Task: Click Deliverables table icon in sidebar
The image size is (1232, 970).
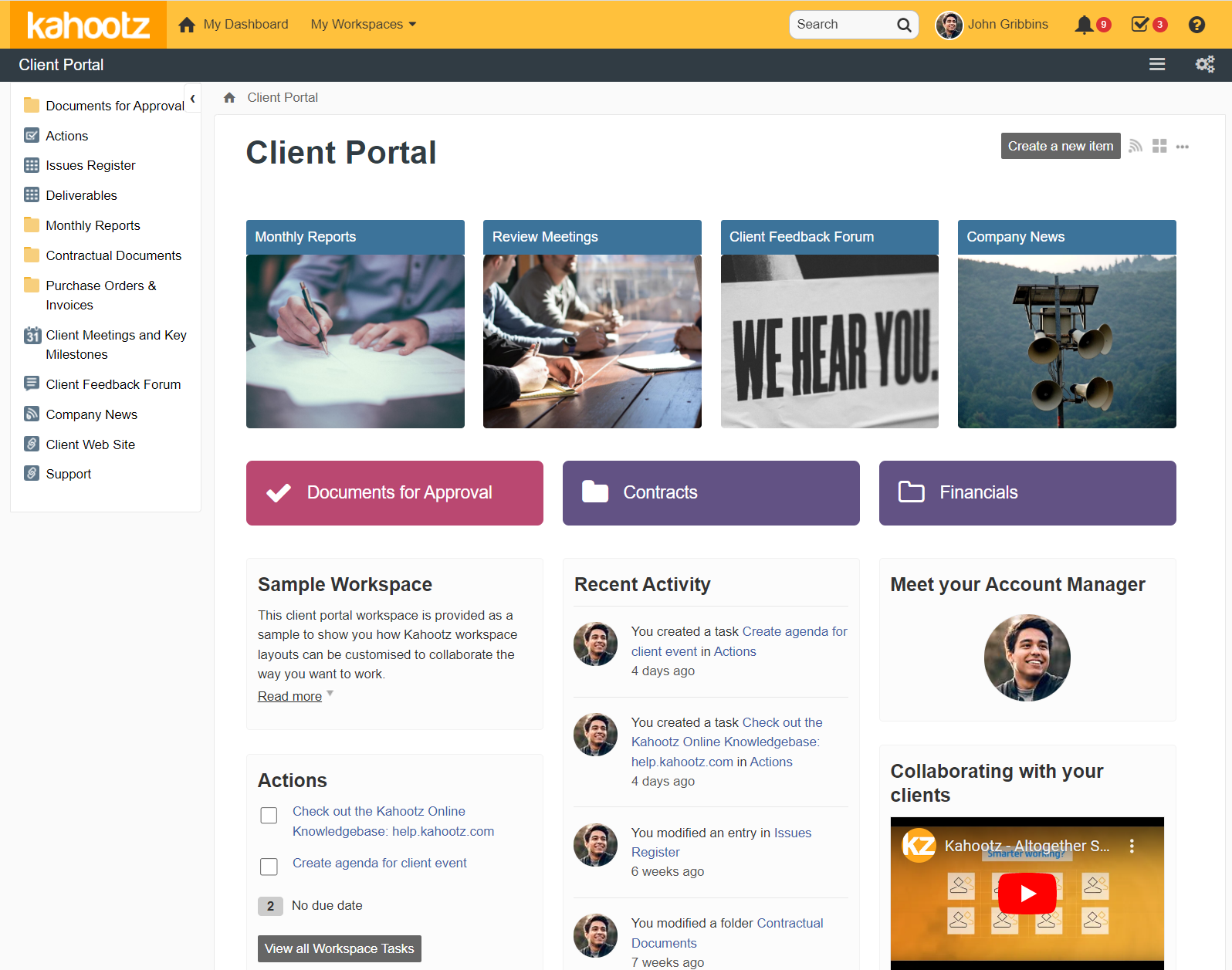Action: coord(32,195)
